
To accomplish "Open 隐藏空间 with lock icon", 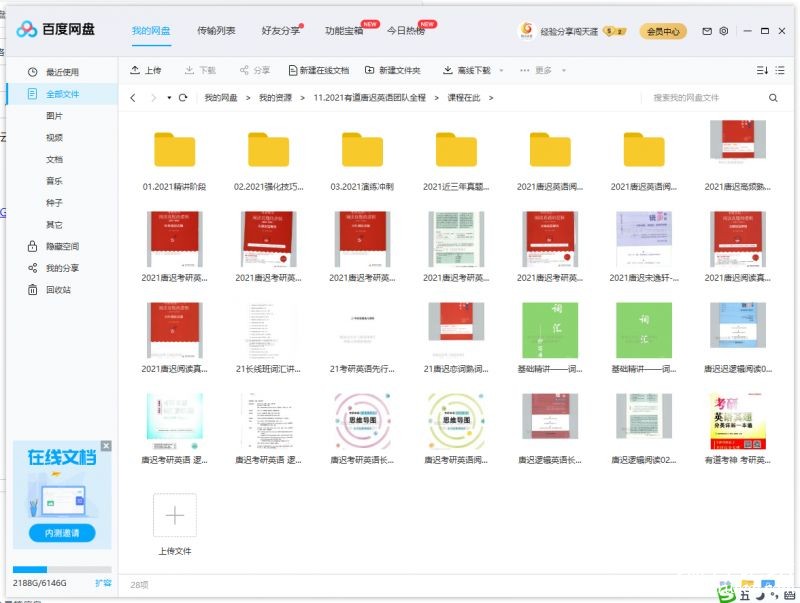I will point(53,246).
